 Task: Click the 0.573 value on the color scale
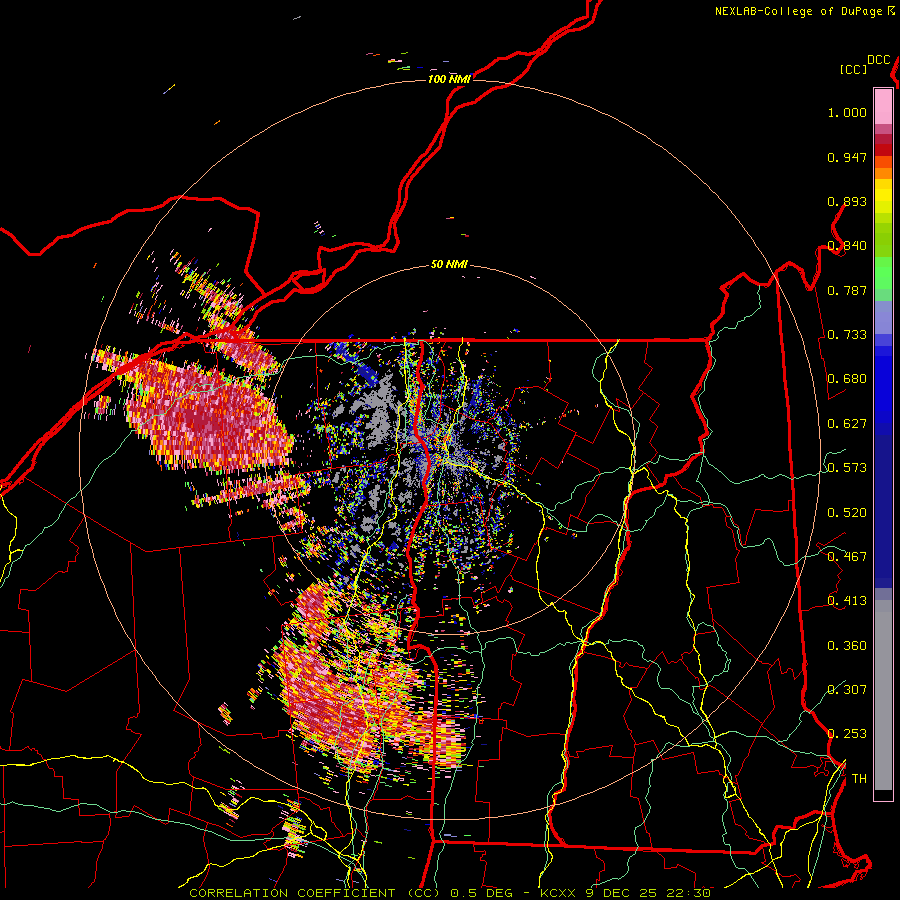847,468
